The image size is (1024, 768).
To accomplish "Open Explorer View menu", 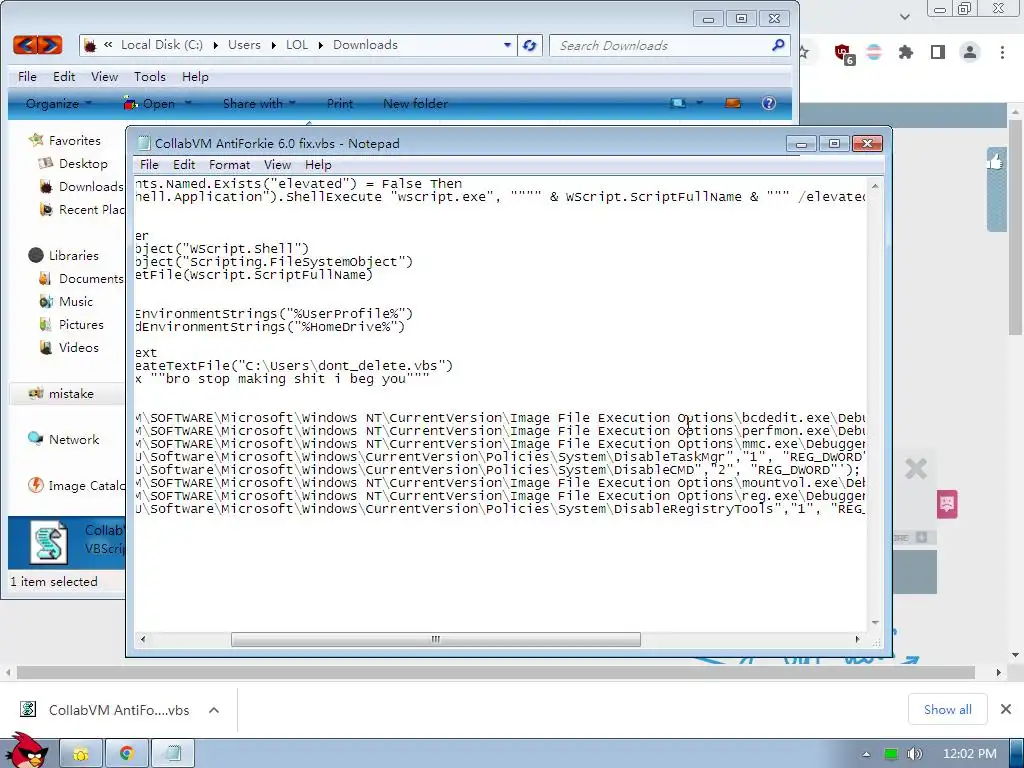I will click(x=104, y=76).
